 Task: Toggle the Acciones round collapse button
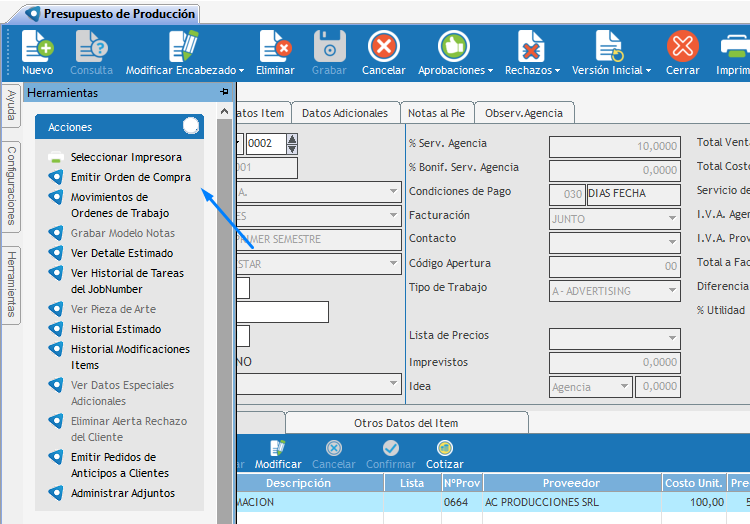click(x=191, y=126)
